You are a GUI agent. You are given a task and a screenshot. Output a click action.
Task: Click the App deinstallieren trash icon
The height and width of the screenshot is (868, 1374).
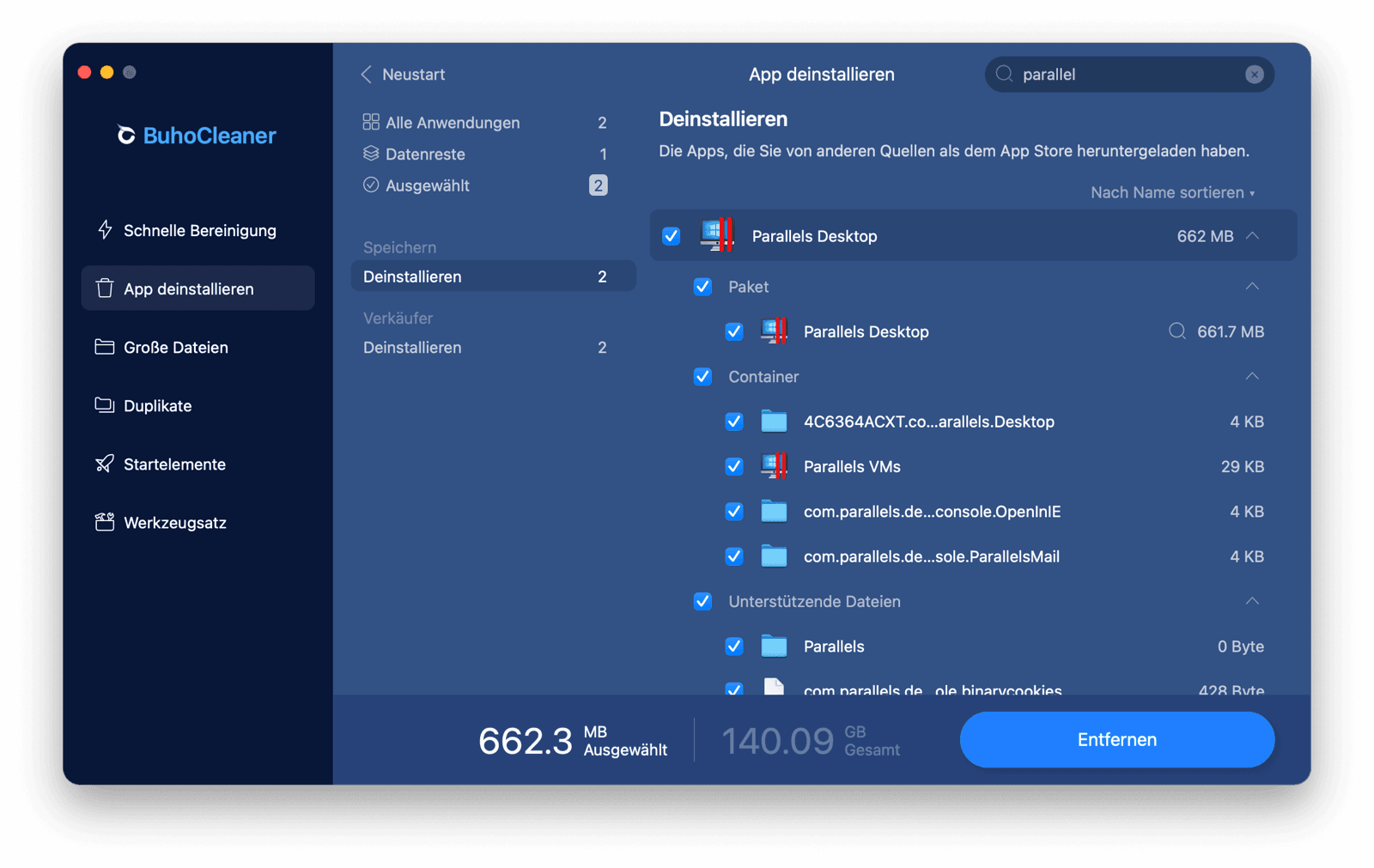click(103, 288)
